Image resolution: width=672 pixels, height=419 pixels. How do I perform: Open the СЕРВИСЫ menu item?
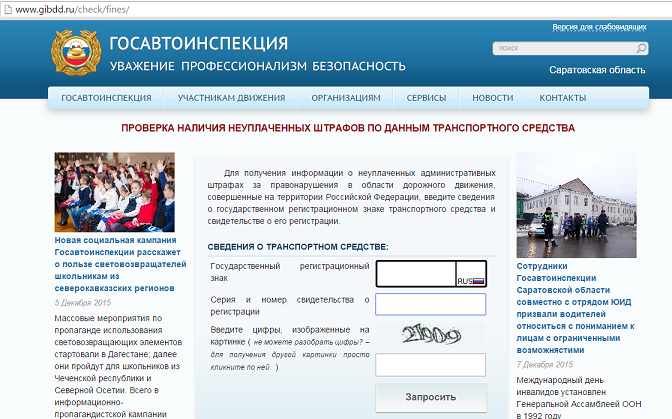426,98
